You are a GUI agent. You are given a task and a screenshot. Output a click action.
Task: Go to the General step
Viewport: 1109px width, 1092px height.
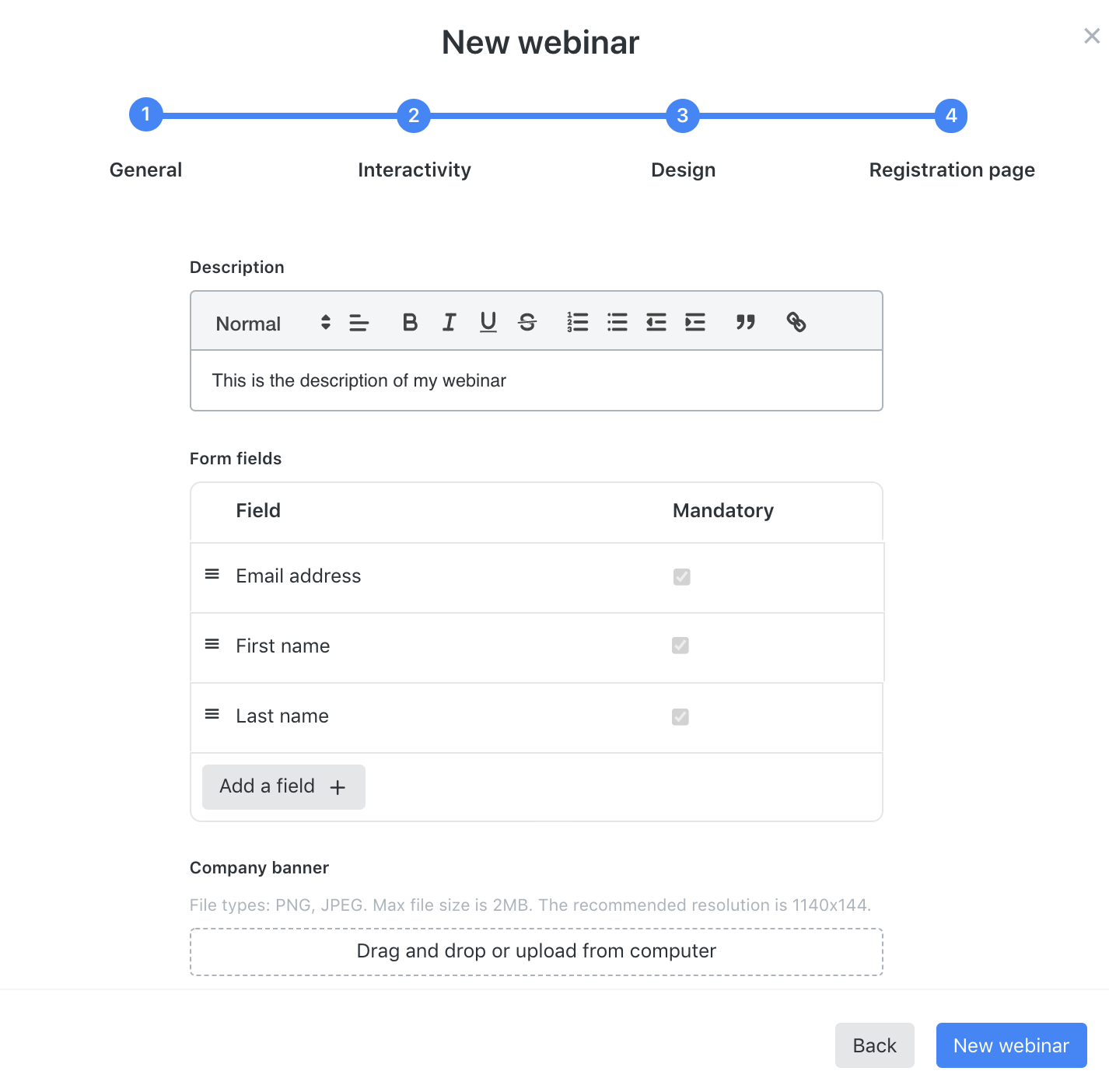pyautogui.click(x=145, y=115)
